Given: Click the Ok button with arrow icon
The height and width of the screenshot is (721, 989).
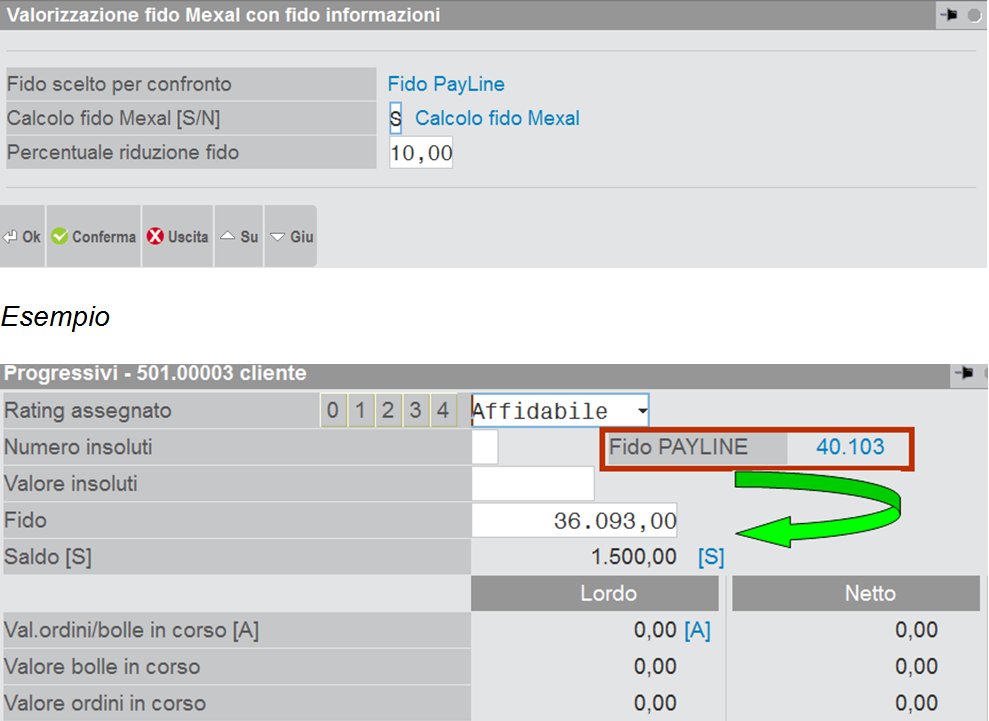Looking at the screenshot, I should pos(22,237).
